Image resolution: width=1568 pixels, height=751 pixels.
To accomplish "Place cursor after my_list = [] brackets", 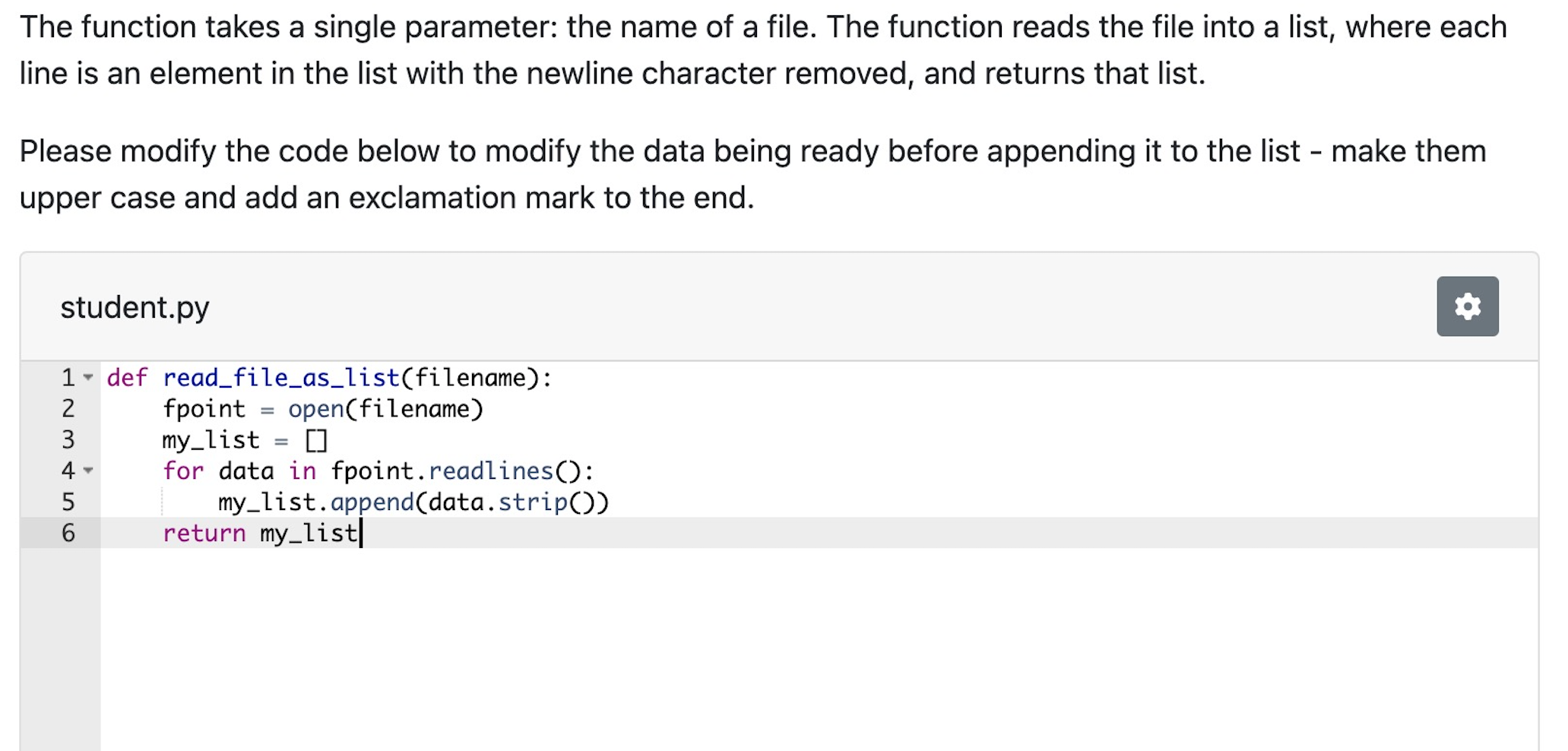I will tap(328, 440).
